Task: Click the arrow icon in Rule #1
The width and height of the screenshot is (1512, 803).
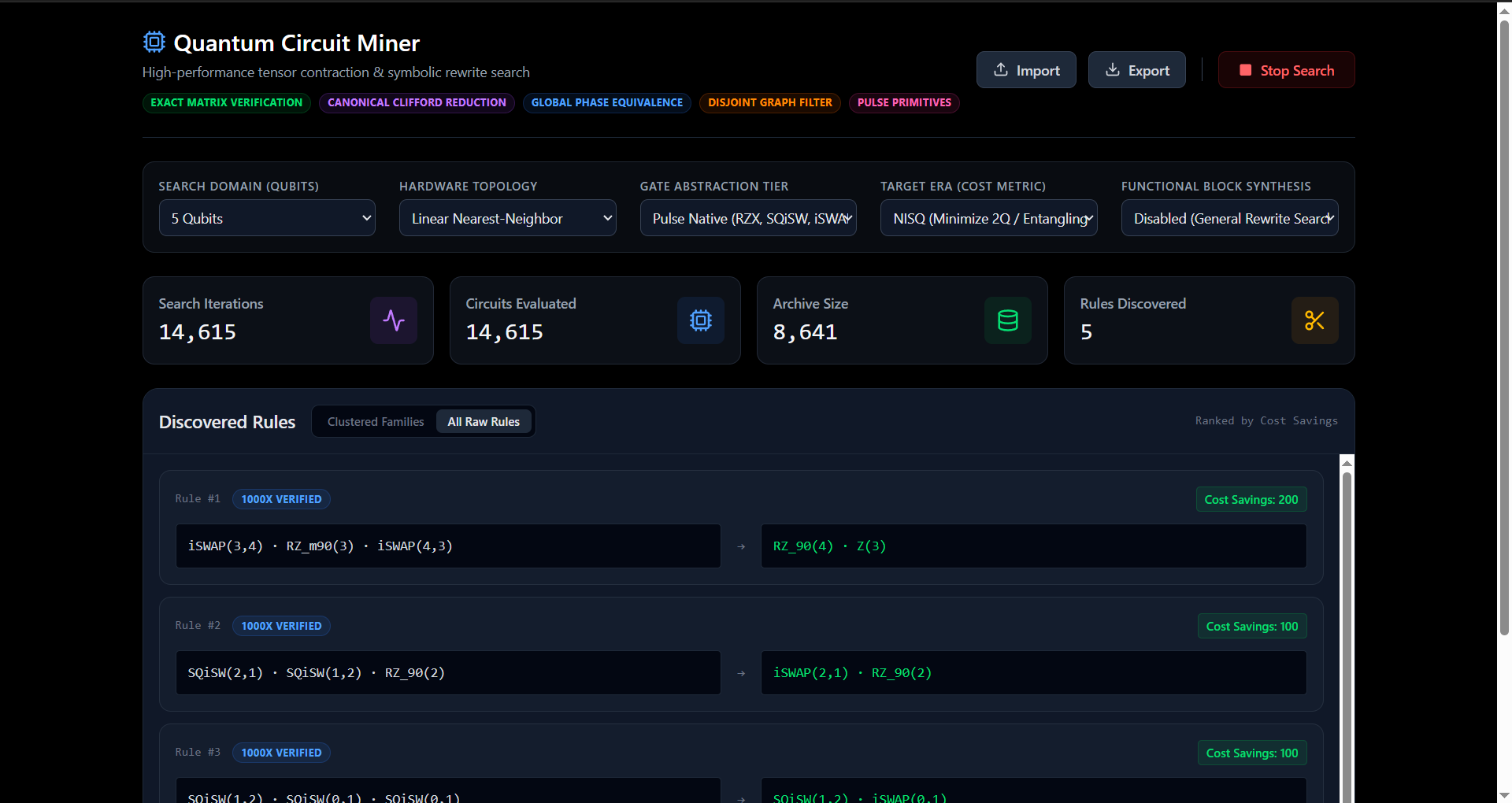Action: (x=741, y=546)
